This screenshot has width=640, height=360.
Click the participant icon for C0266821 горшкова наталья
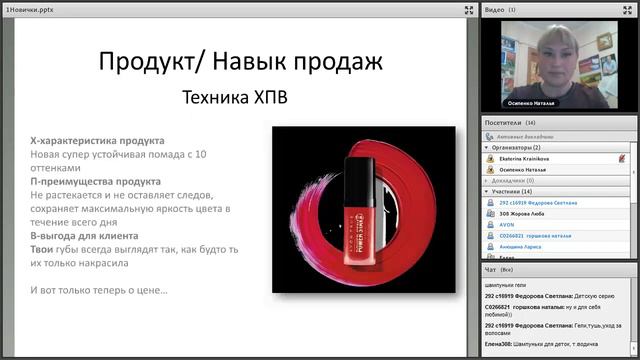[490, 236]
